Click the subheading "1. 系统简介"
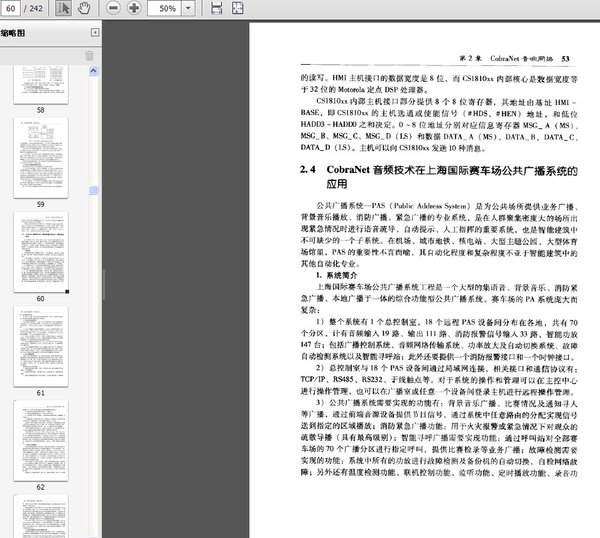The width and height of the screenshot is (600, 538). click(337, 275)
